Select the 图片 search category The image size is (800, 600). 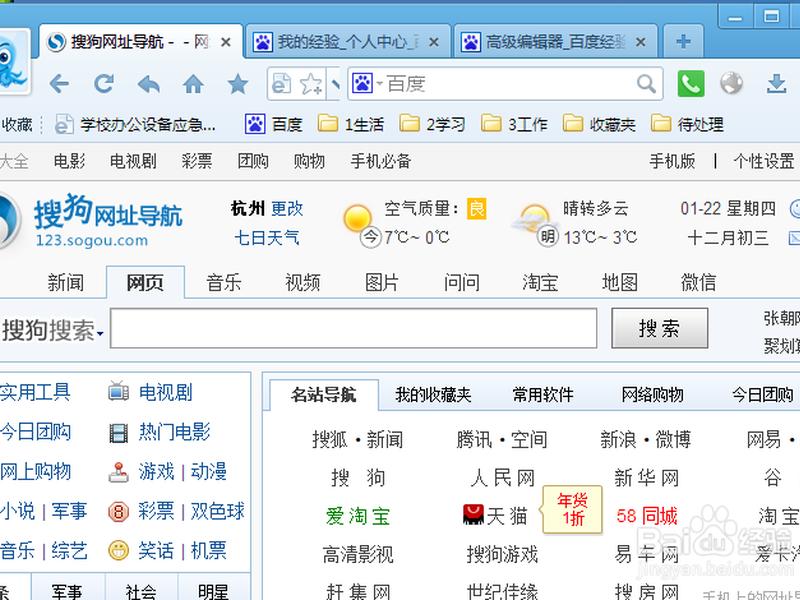click(x=382, y=282)
